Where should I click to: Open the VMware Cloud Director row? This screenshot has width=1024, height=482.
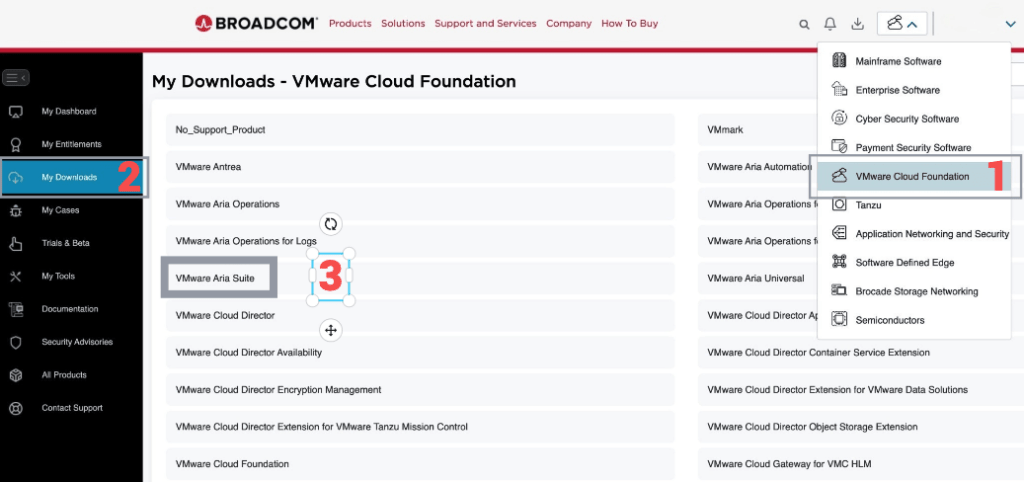click(x=420, y=315)
